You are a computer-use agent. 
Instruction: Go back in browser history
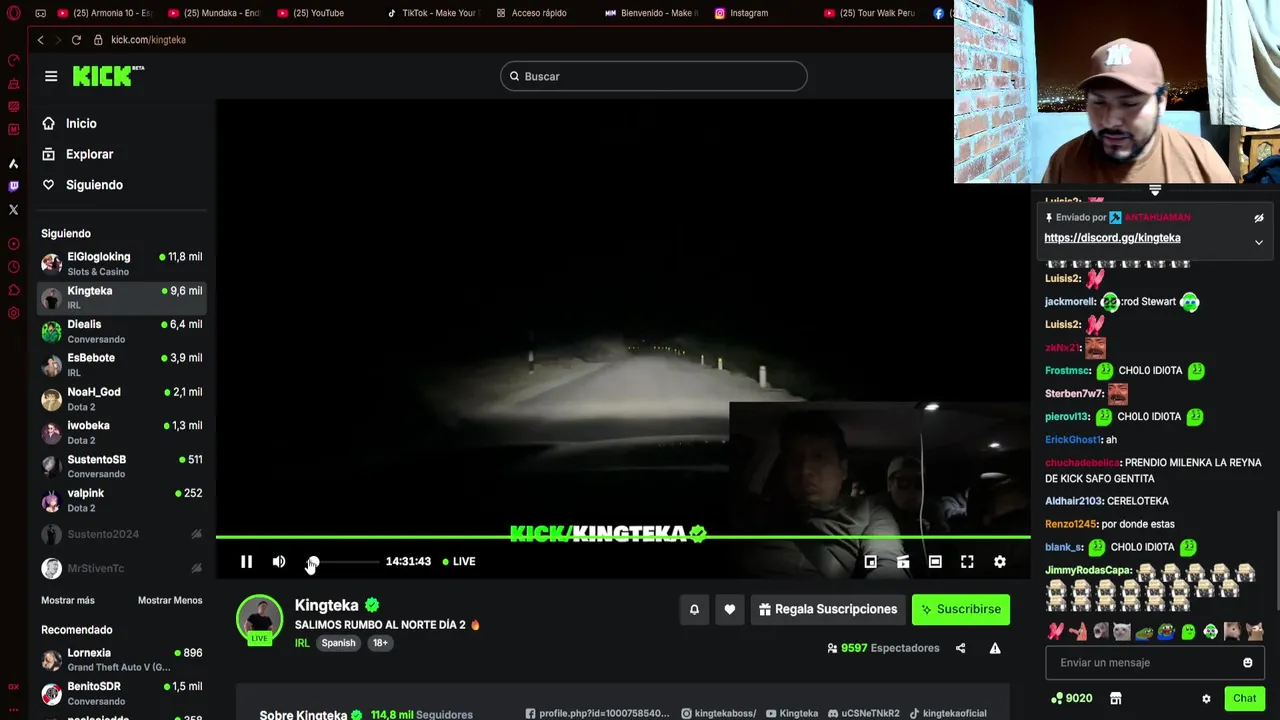tap(40, 40)
